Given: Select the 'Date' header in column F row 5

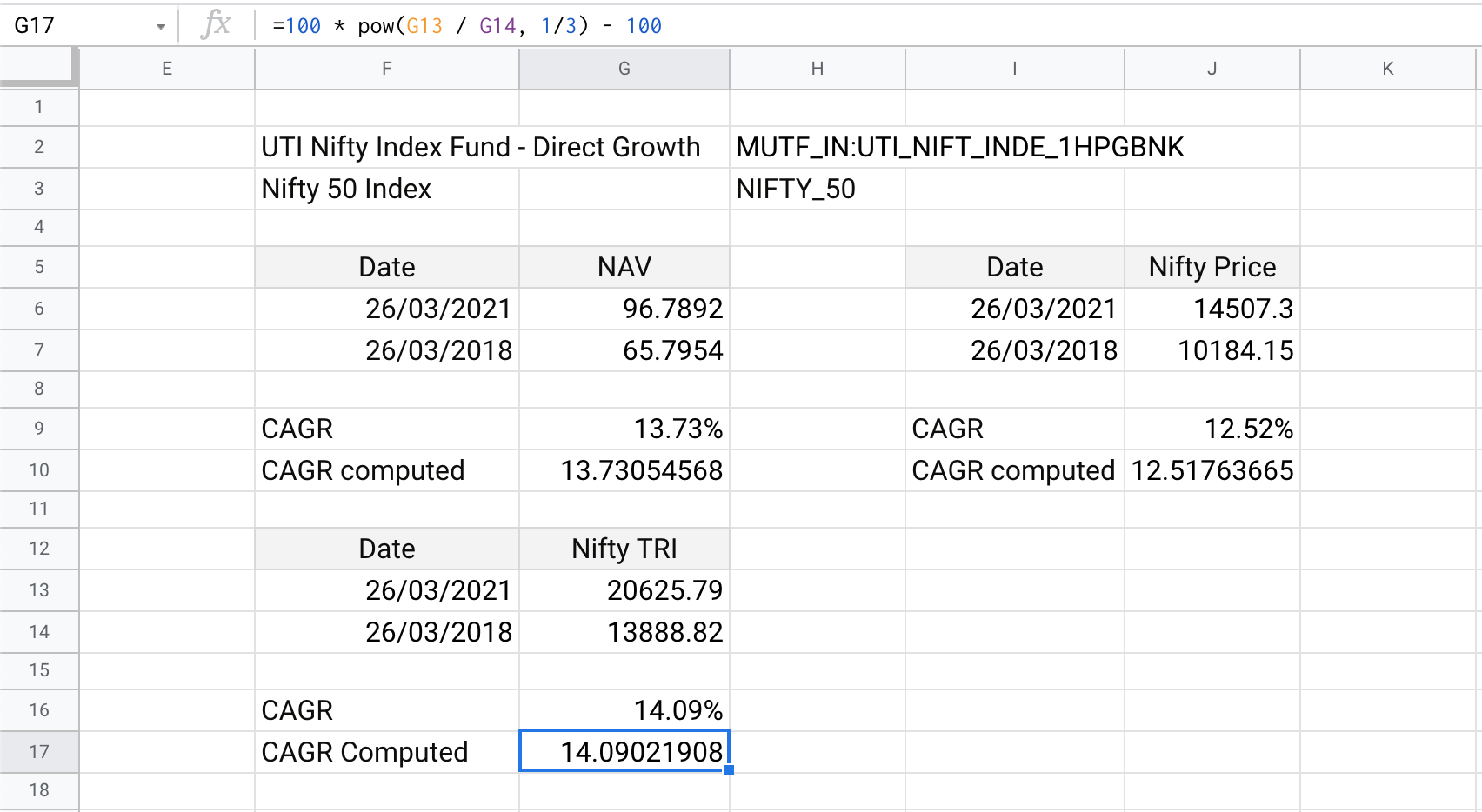Looking at the screenshot, I should tap(387, 267).
